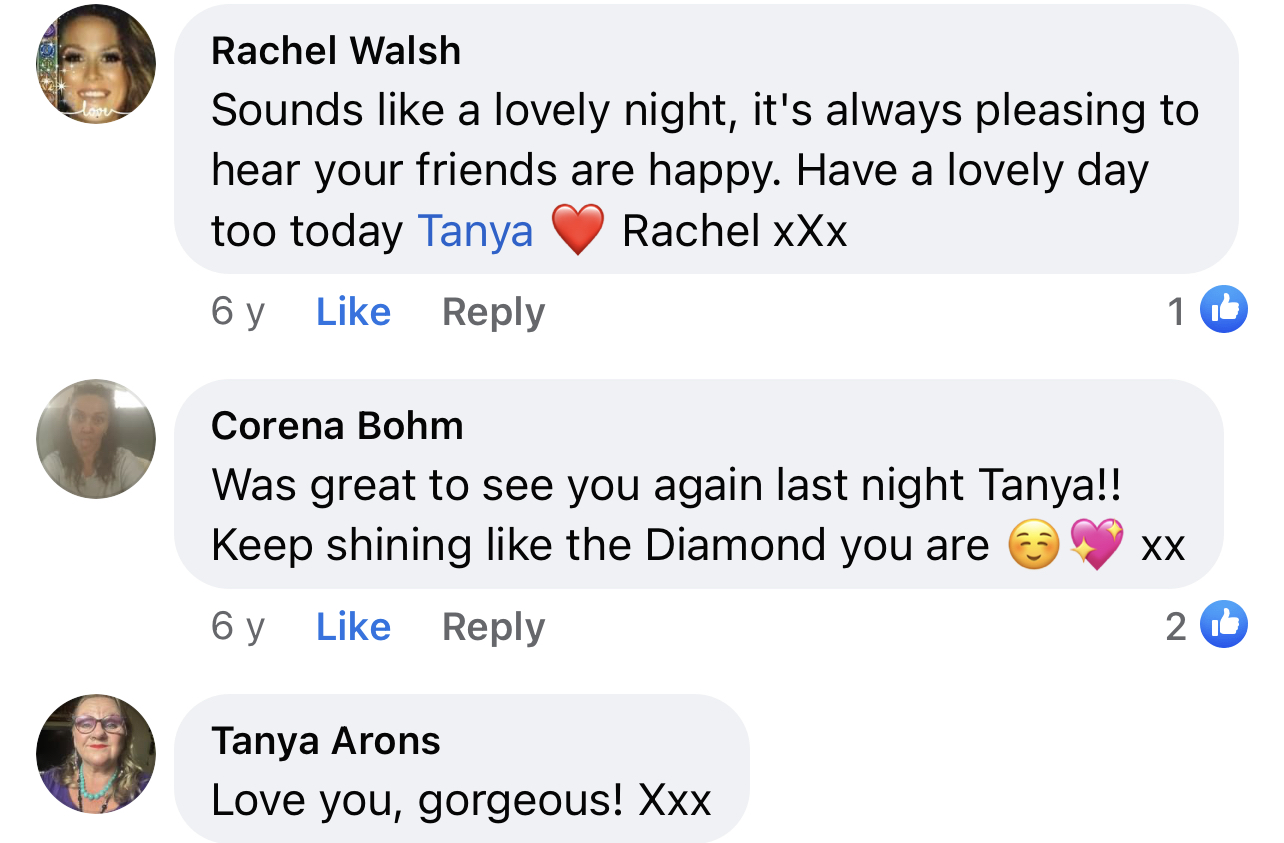Open Tanya Arons's profile picture
Viewport: 1284px width, 843px height.
pyautogui.click(x=96, y=754)
